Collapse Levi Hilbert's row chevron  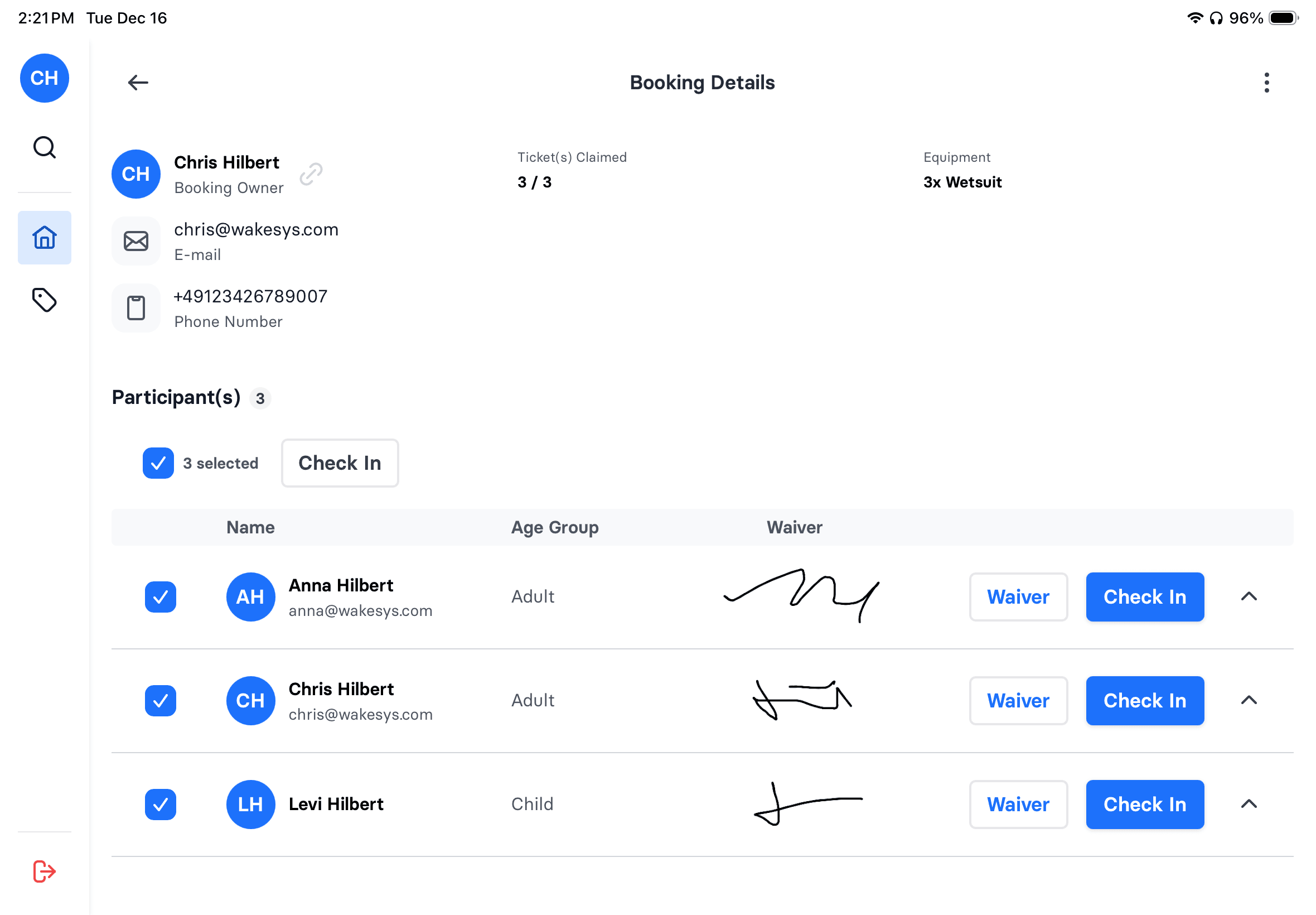pyautogui.click(x=1249, y=805)
